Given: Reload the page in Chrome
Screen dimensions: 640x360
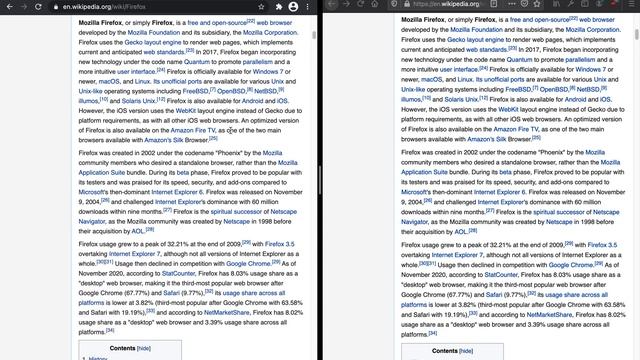Looking at the screenshot, I should [38, 7].
